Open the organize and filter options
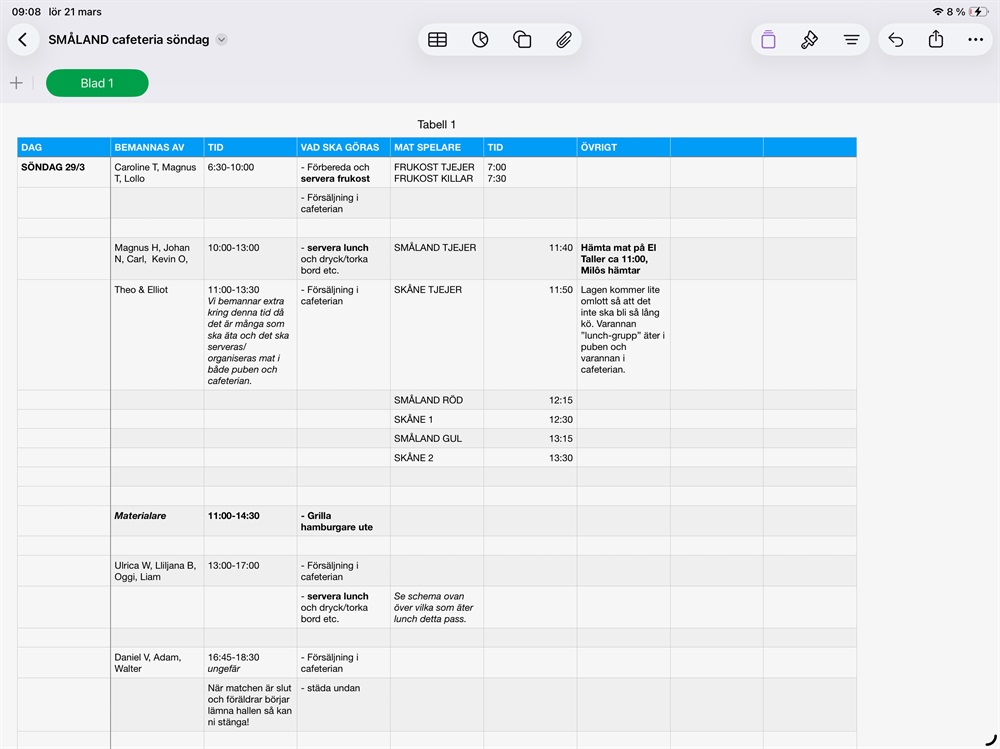1000x749 pixels. coord(851,40)
